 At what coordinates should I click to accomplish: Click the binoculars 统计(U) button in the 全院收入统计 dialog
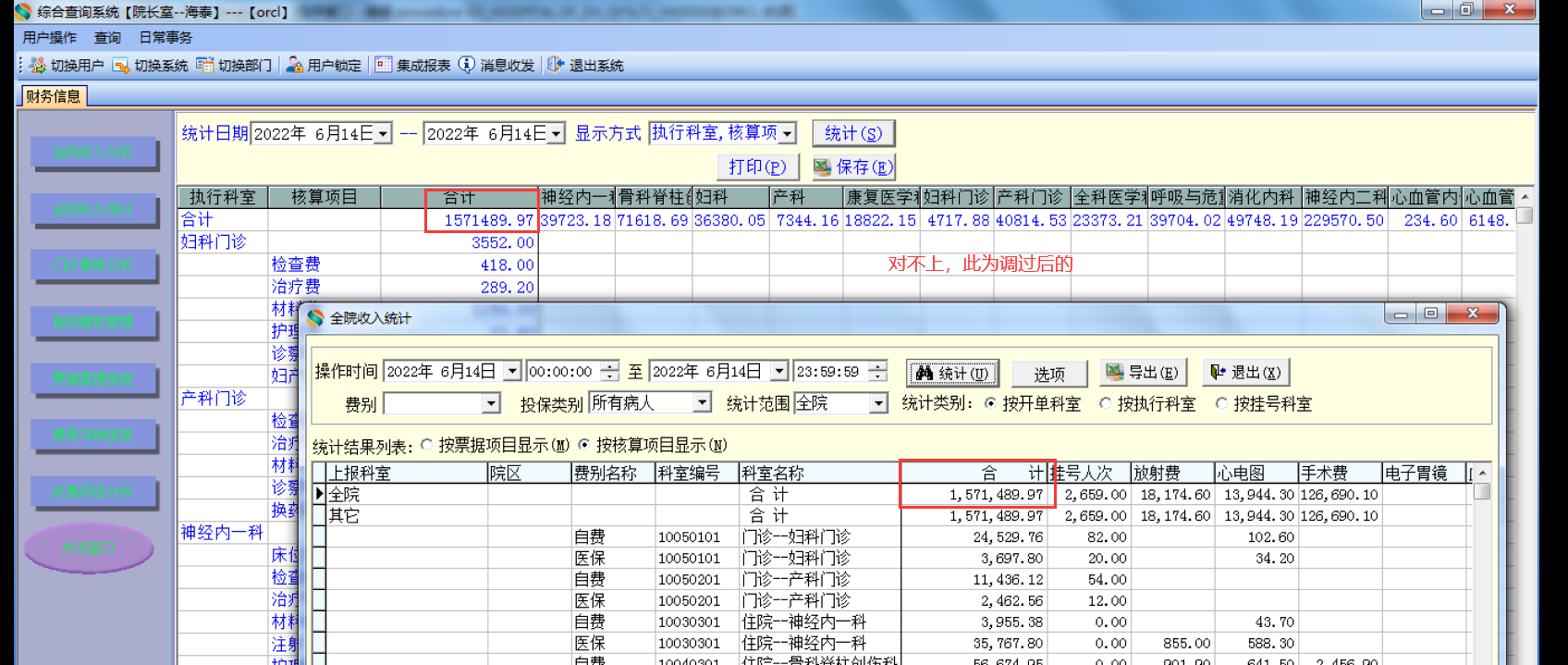tap(952, 373)
